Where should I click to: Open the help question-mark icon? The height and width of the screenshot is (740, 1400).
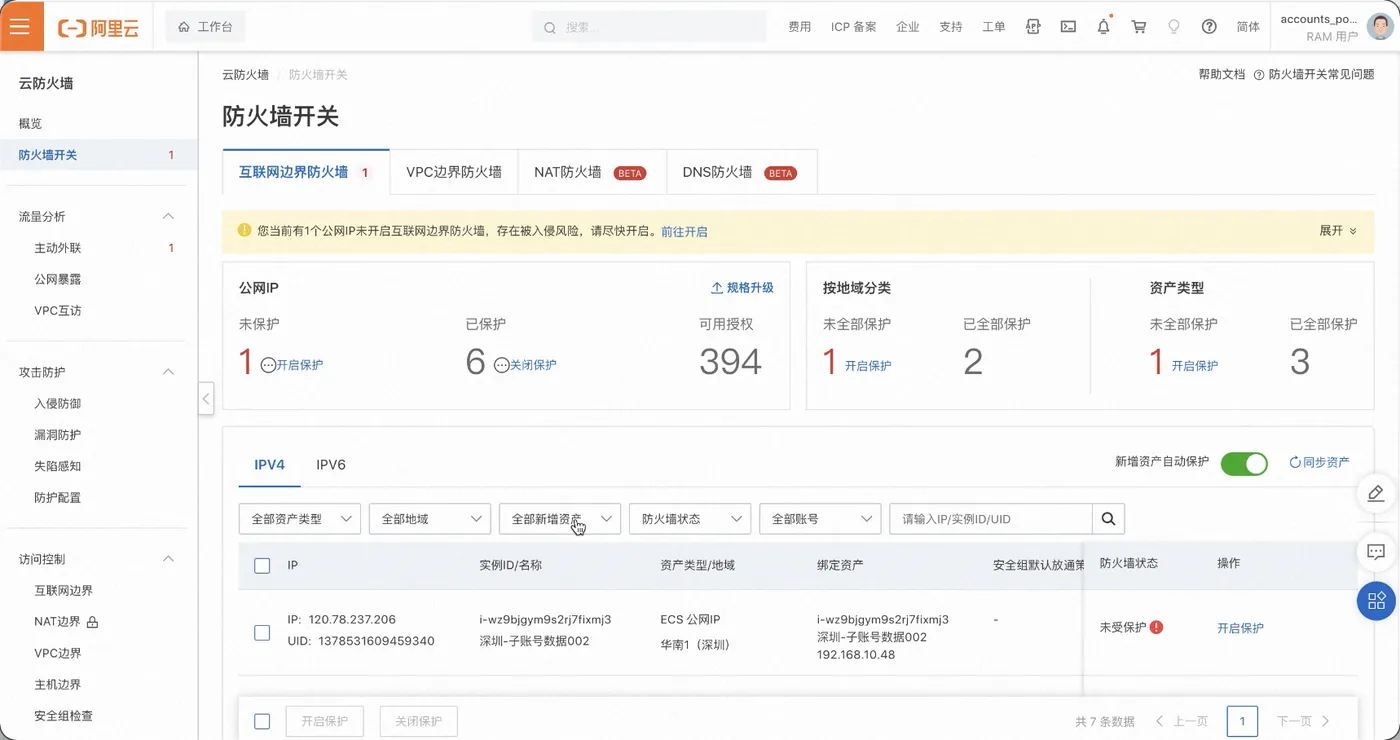[1209, 27]
